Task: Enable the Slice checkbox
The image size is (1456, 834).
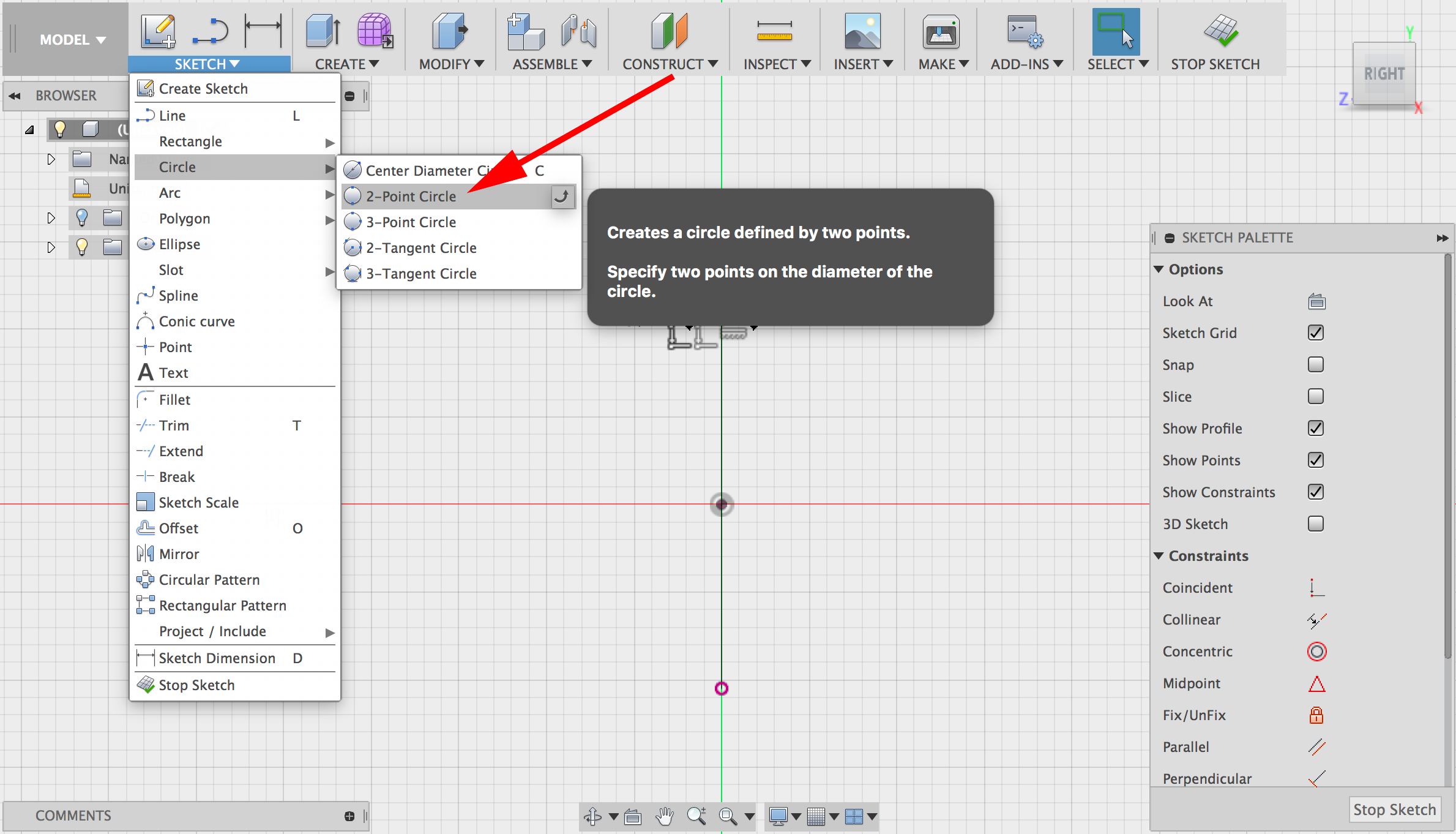Action: tap(1316, 397)
